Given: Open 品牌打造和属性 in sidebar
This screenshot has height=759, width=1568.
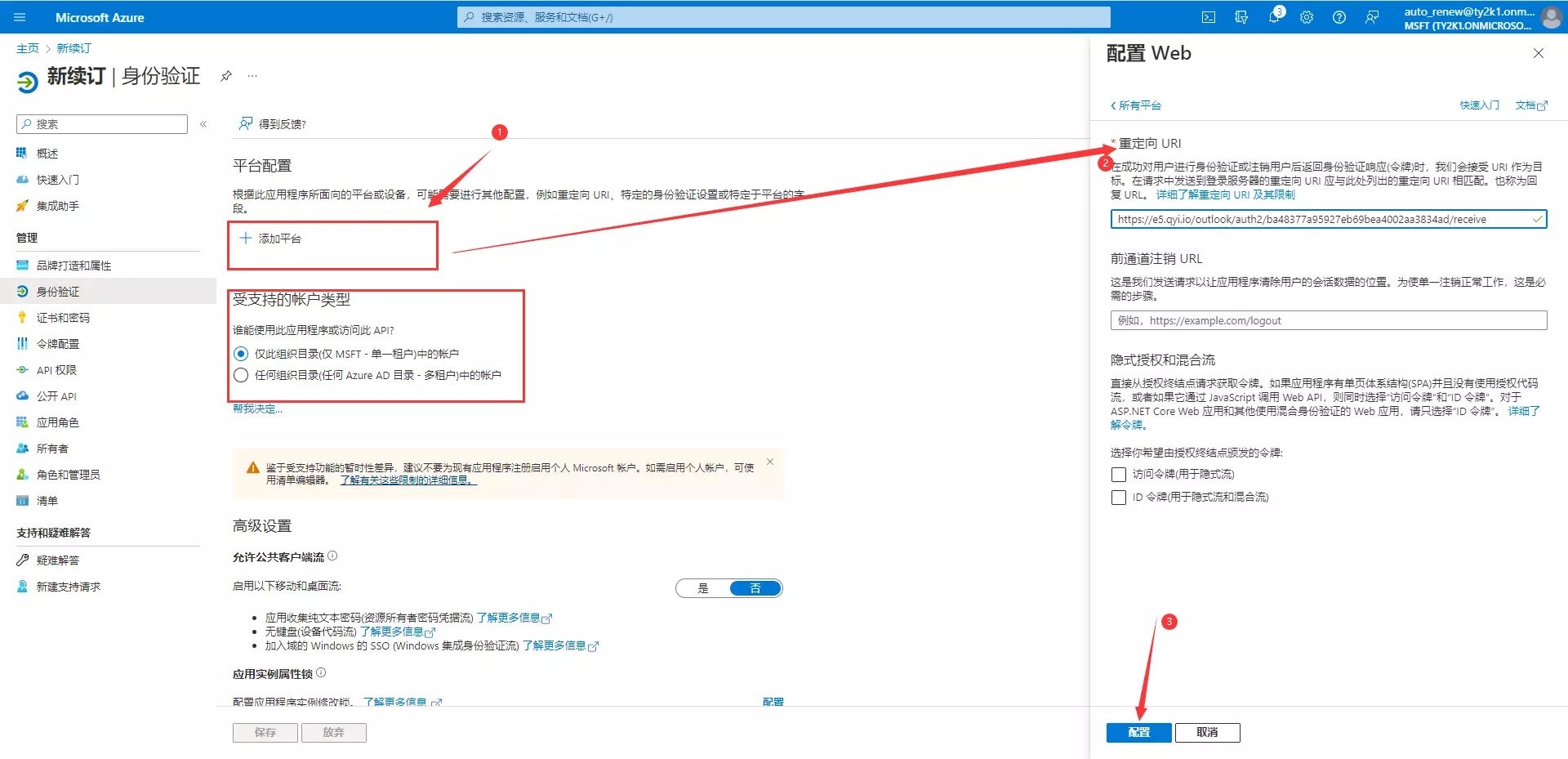Looking at the screenshot, I should click(73, 266).
